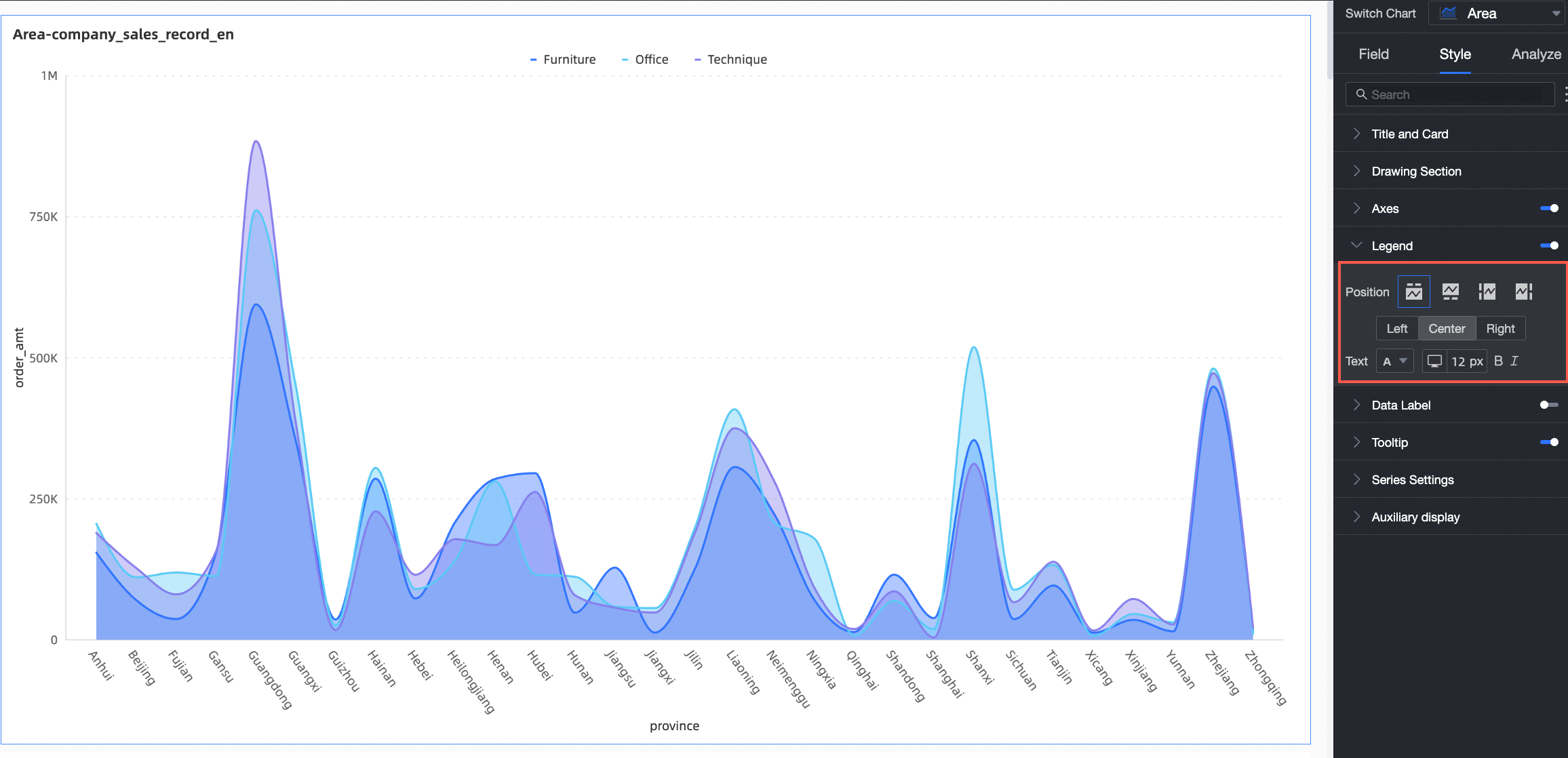The image size is (1568, 758).
Task: Click the Guangdong axis label
Action: point(270,679)
